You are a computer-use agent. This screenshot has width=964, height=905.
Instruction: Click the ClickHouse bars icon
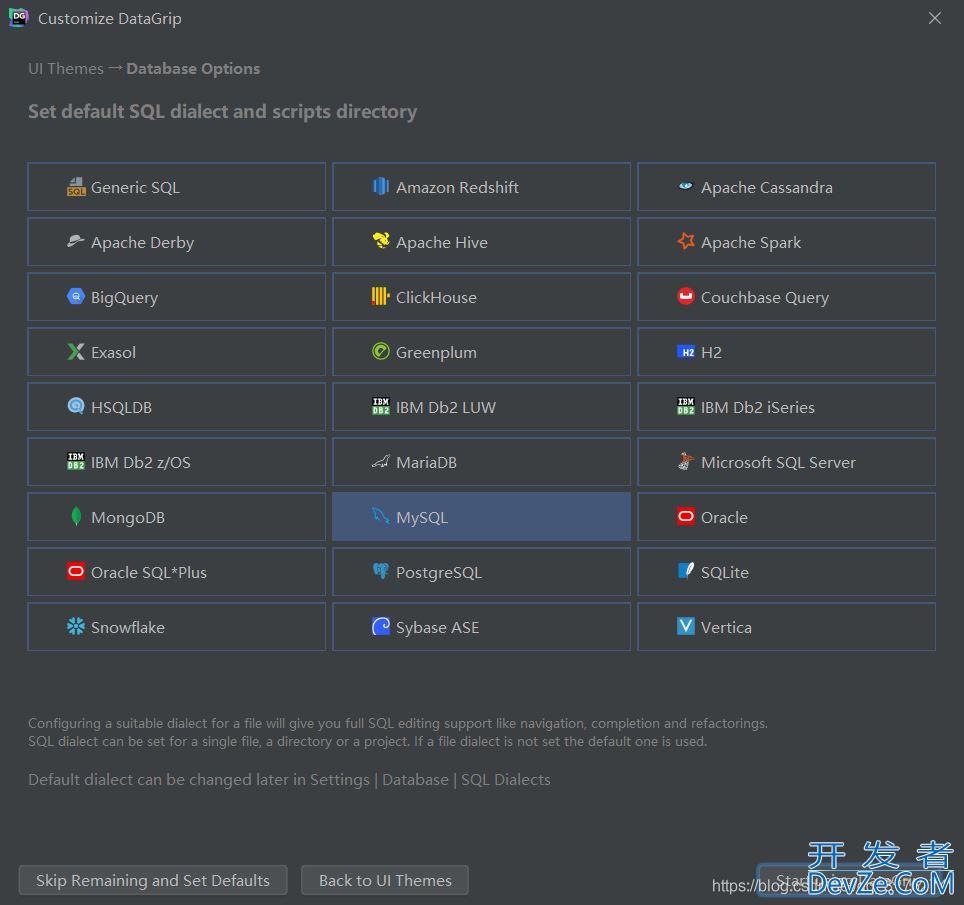(x=381, y=296)
